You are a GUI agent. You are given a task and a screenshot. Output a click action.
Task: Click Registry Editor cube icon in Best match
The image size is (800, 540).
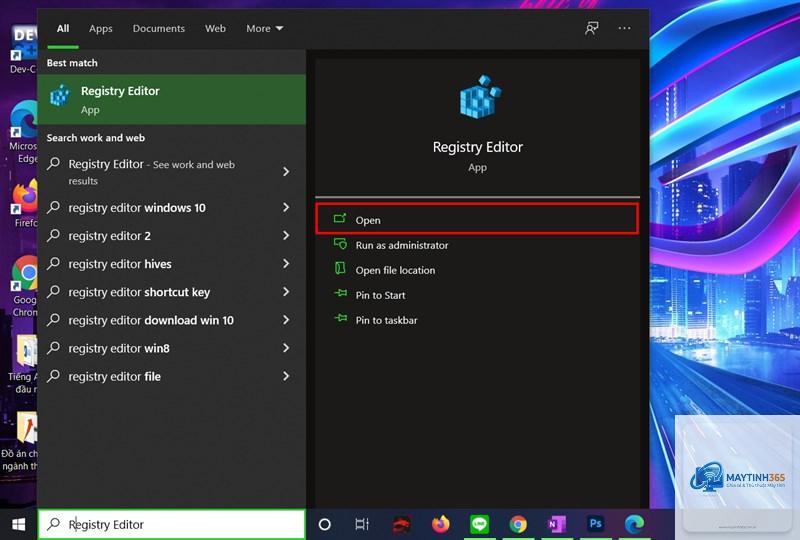pyautogui.click(x=60, y=95)
